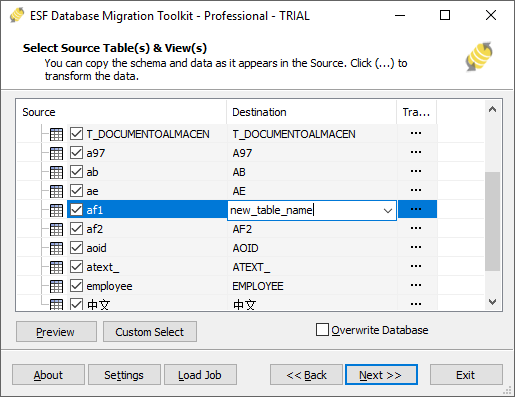Click the scrollbar down arrow

492,302
